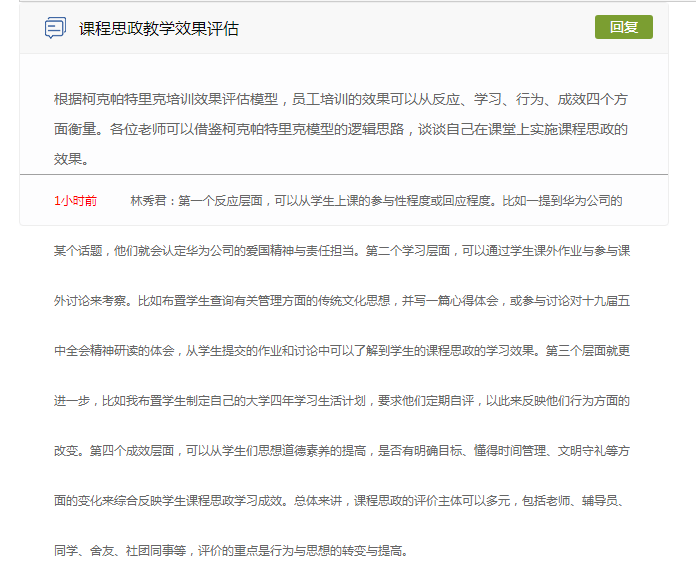Click the final line starting 同学、舍友、社团同事等

coord(231,551)
